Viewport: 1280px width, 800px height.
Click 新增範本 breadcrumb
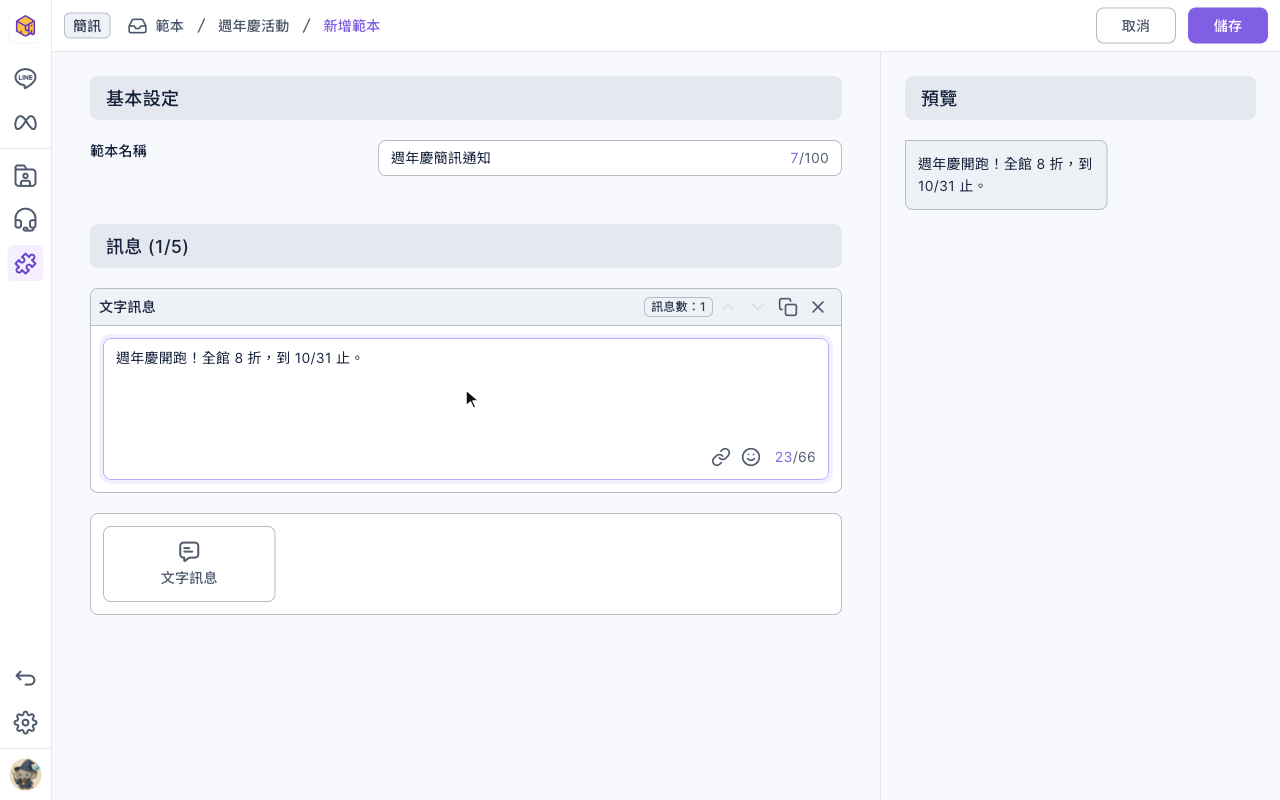(x=352, y=26)
